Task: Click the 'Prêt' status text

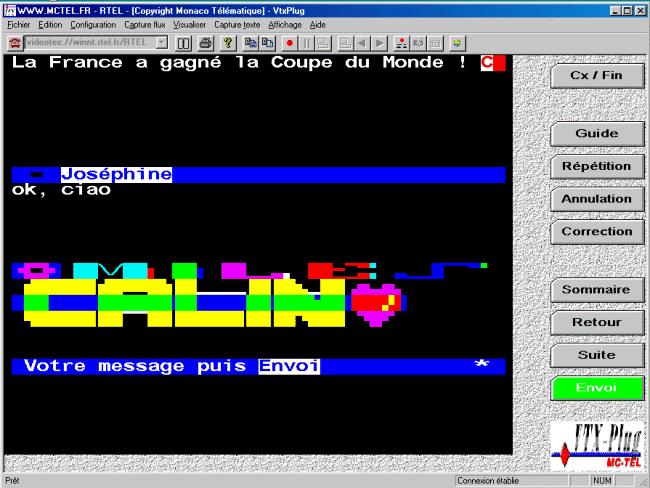Action: click(12, 481)
